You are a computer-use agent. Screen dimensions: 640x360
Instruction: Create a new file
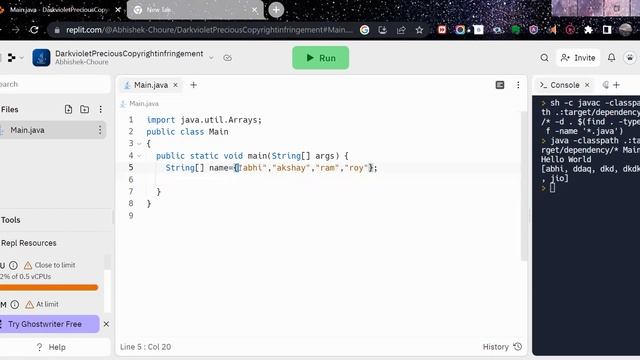click(68, 109)
